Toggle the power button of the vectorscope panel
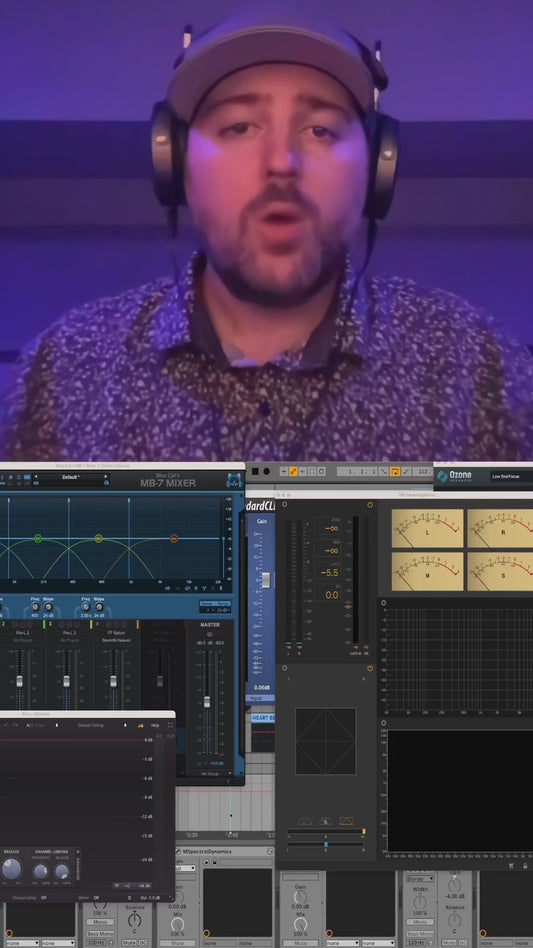This screenshot has width=533, height=948. point(370,668)
